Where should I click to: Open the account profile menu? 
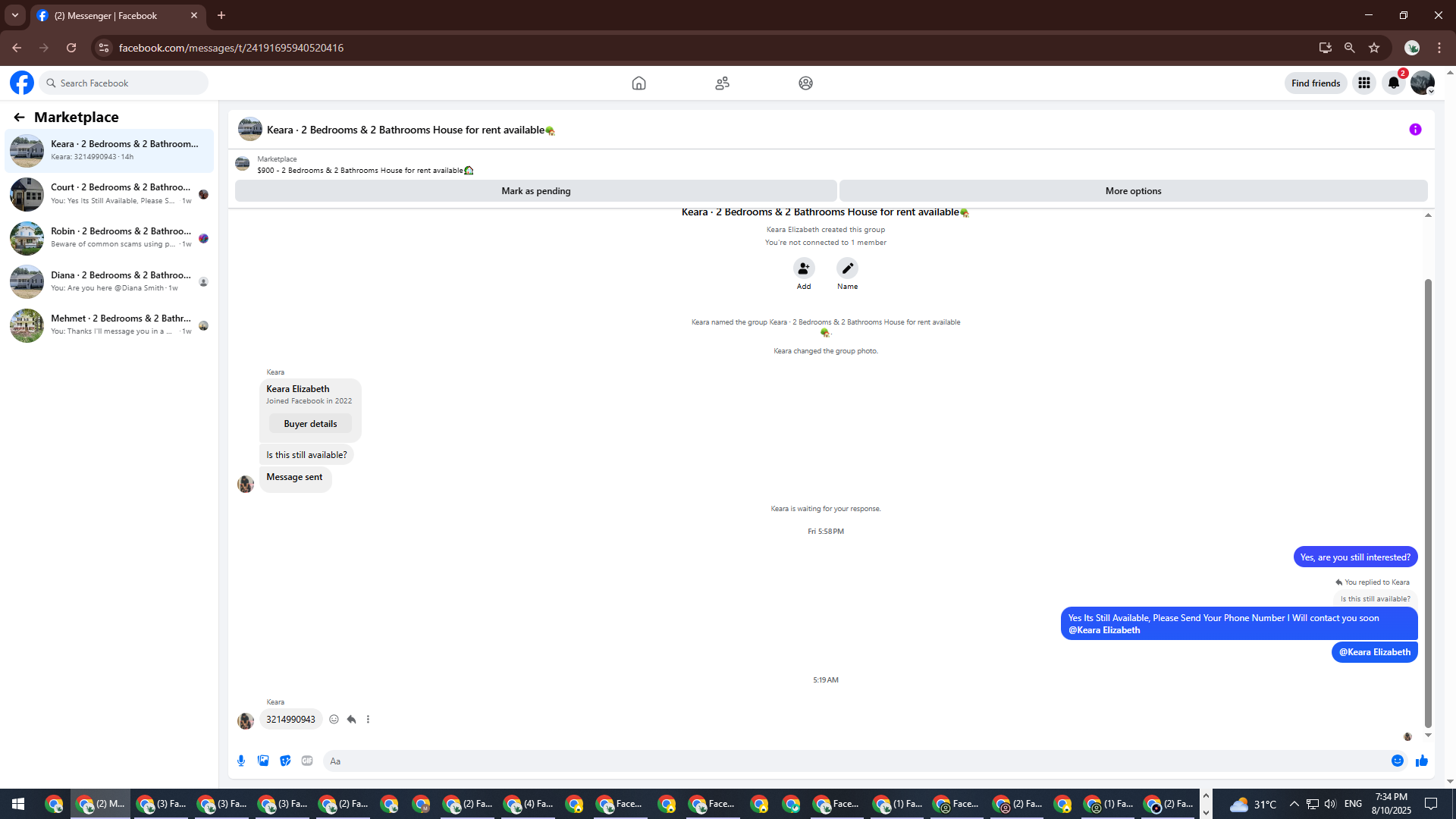(x=1423, y=83)
